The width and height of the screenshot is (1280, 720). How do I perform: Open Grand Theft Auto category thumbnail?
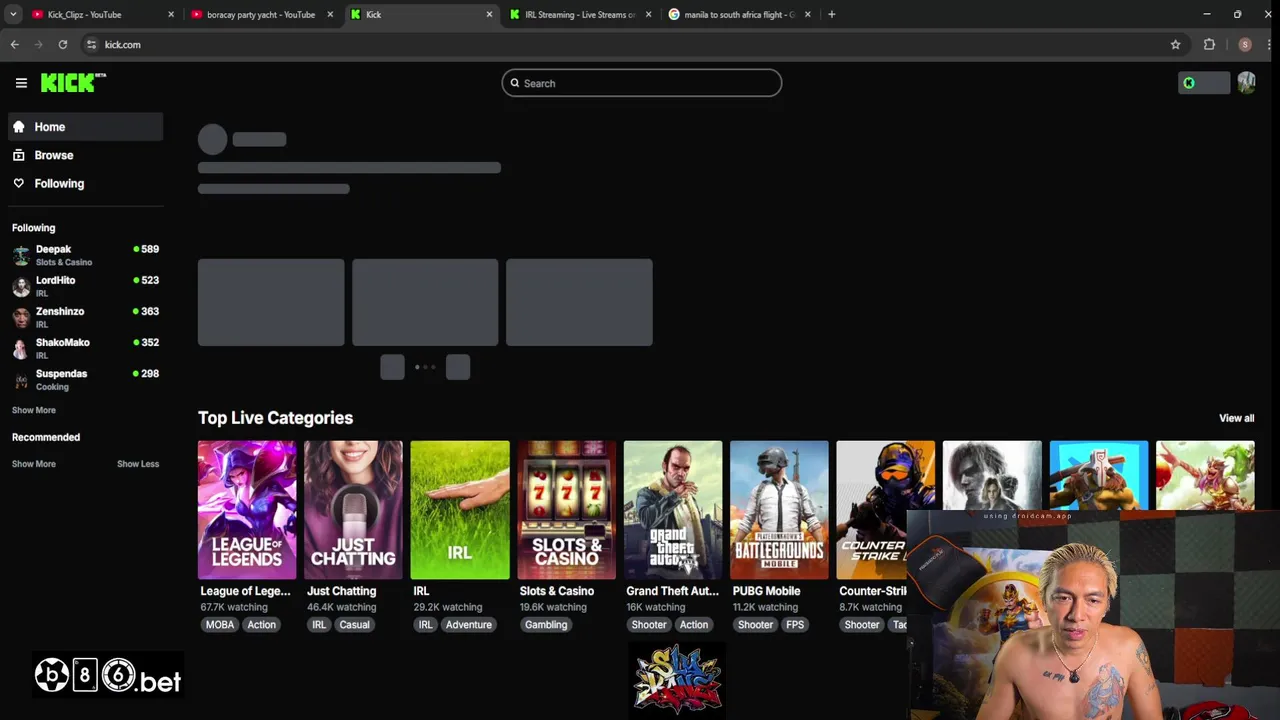673,510
